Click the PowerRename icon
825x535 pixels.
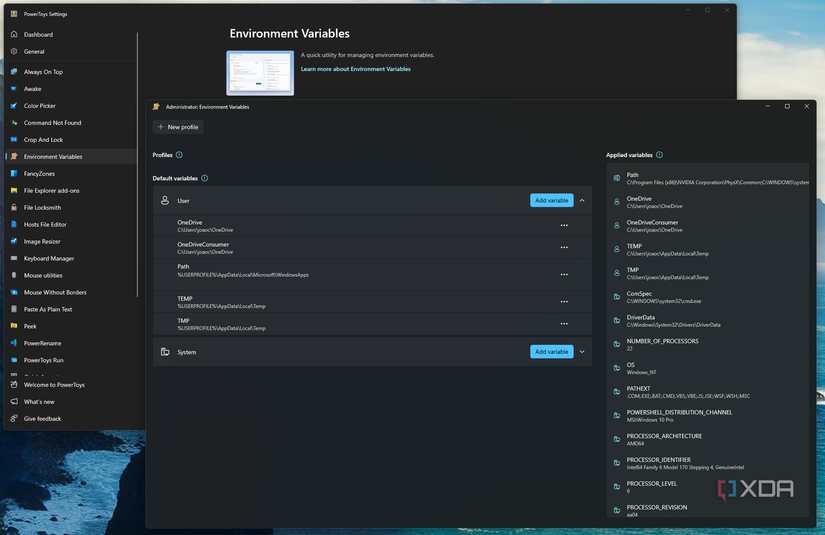tap(14, 343)
